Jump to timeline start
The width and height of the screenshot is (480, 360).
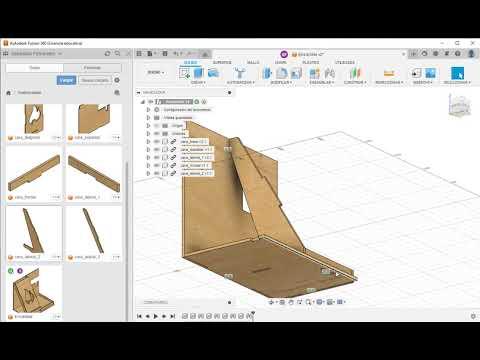[139, 316]
